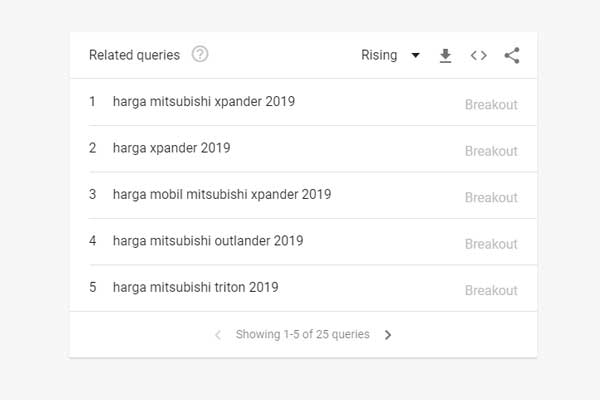Share the related queries card
600x400 pixels.
tap(512, 56)
